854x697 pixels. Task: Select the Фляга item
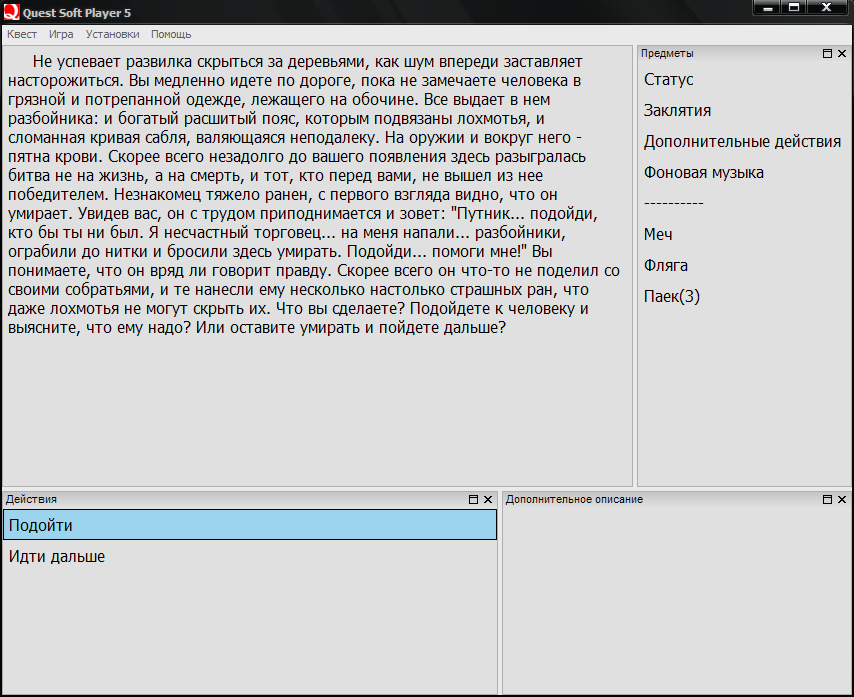coord(666,266)
